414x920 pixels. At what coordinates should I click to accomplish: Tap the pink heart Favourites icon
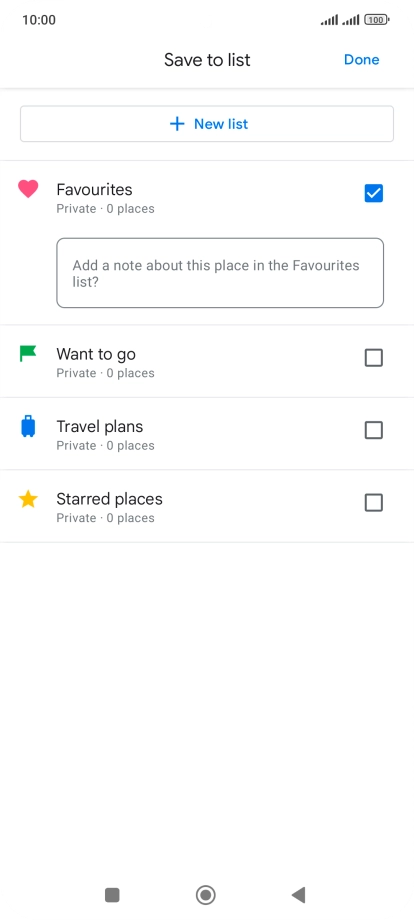(28, 189)
